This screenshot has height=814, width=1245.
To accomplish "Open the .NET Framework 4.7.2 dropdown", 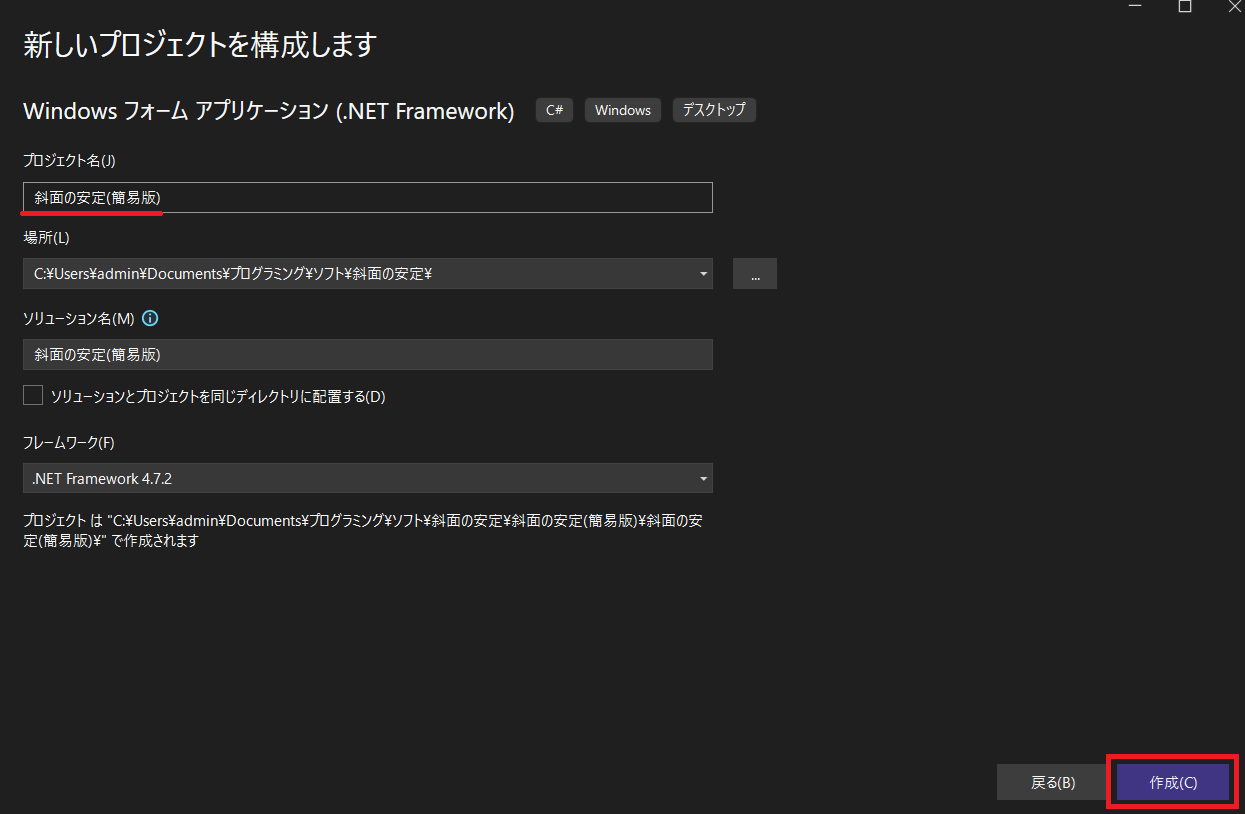I will tap(367, 479).
